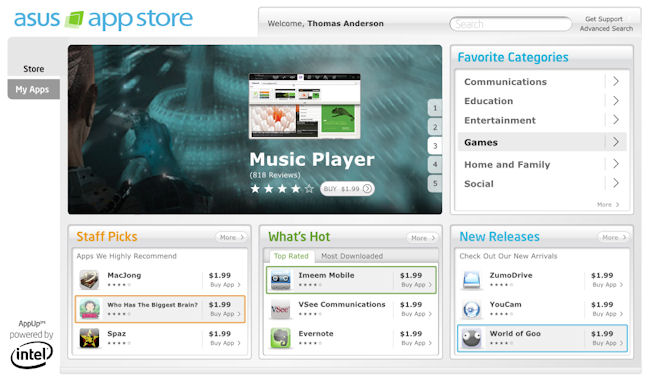The image size is (650, 381).
Task: Select the Who Has The Biggest Brain icon
Action: [89, 309]
